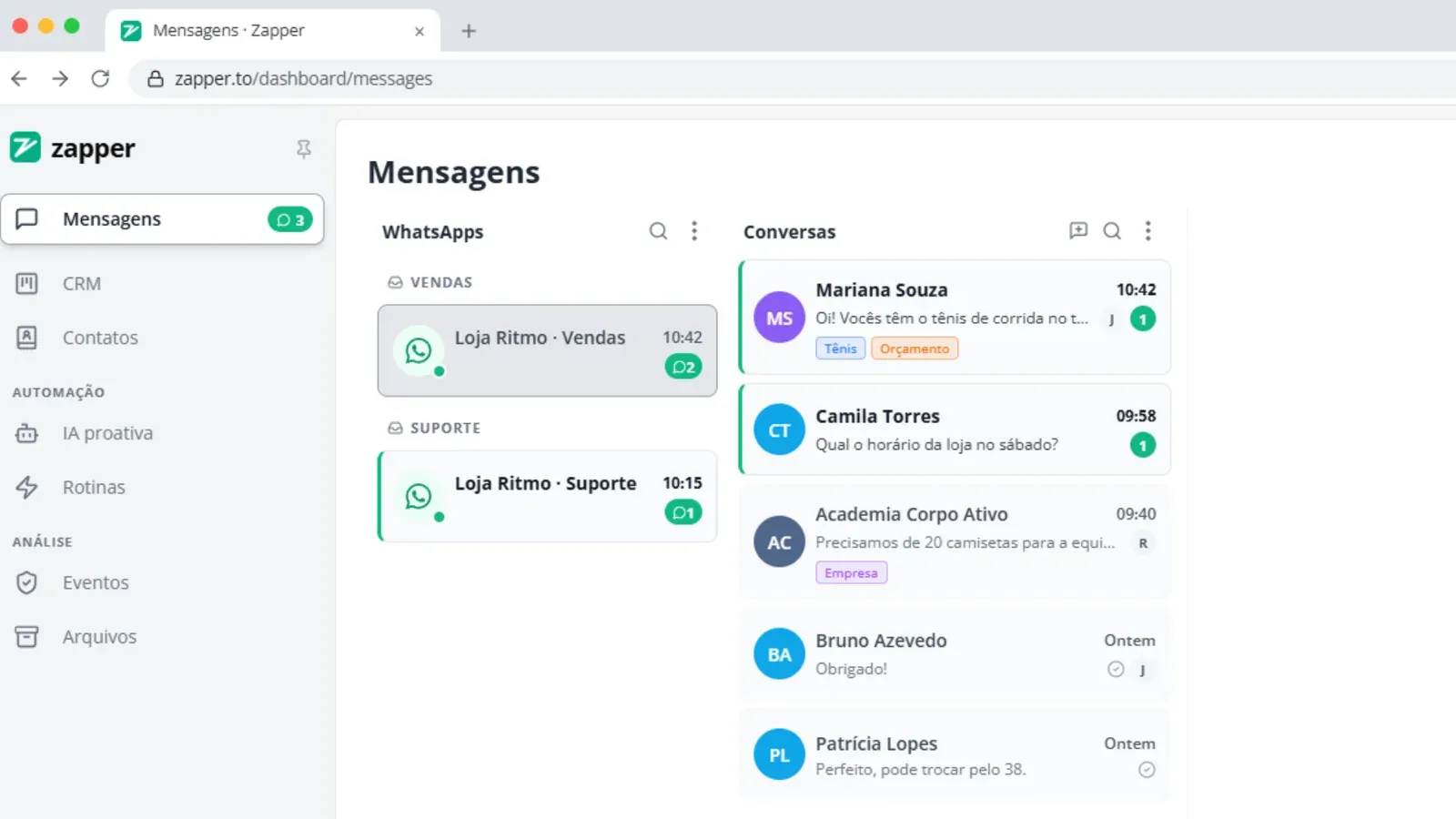The image size is (1456, 819).
Task: Open Patrícia Lopes conversation
Action: [x=955, y=755]
